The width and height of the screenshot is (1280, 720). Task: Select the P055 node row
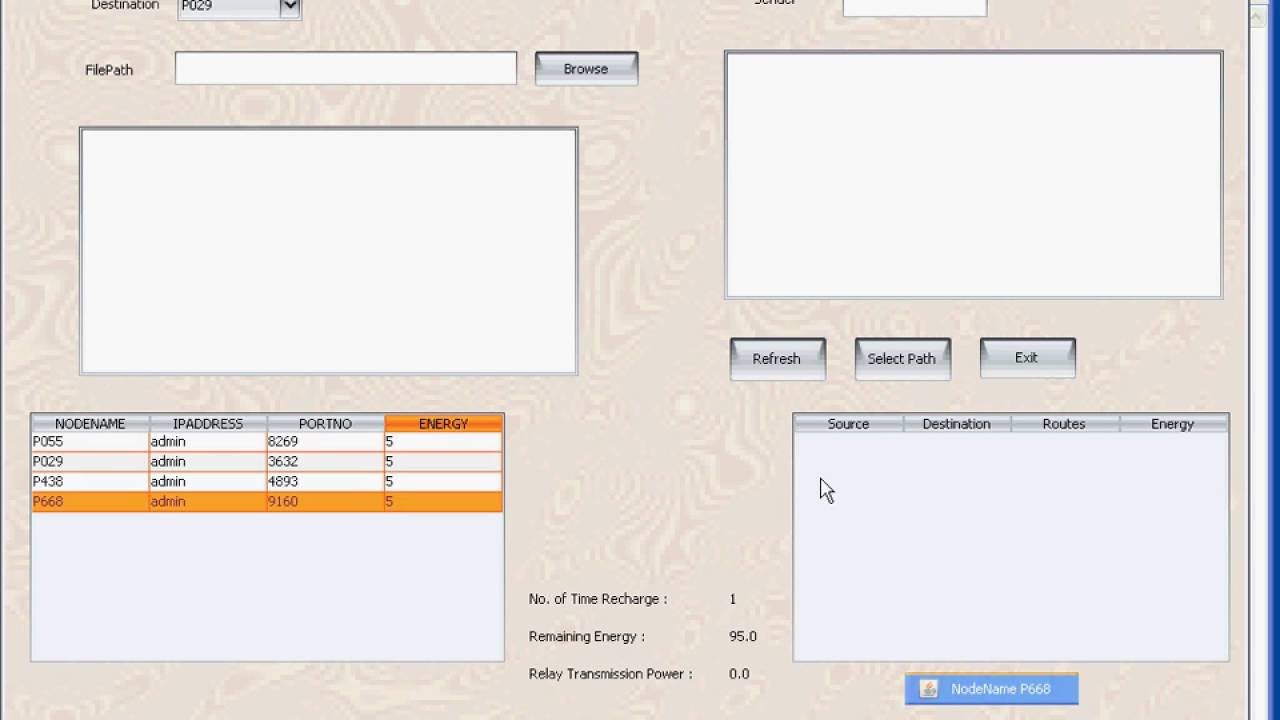tap(267, 442)
